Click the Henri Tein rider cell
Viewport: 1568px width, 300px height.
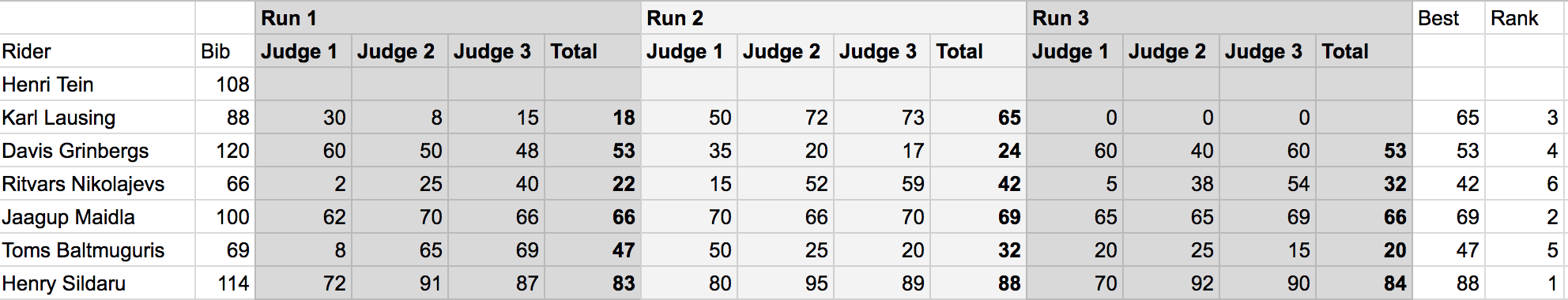click(97, 84)
